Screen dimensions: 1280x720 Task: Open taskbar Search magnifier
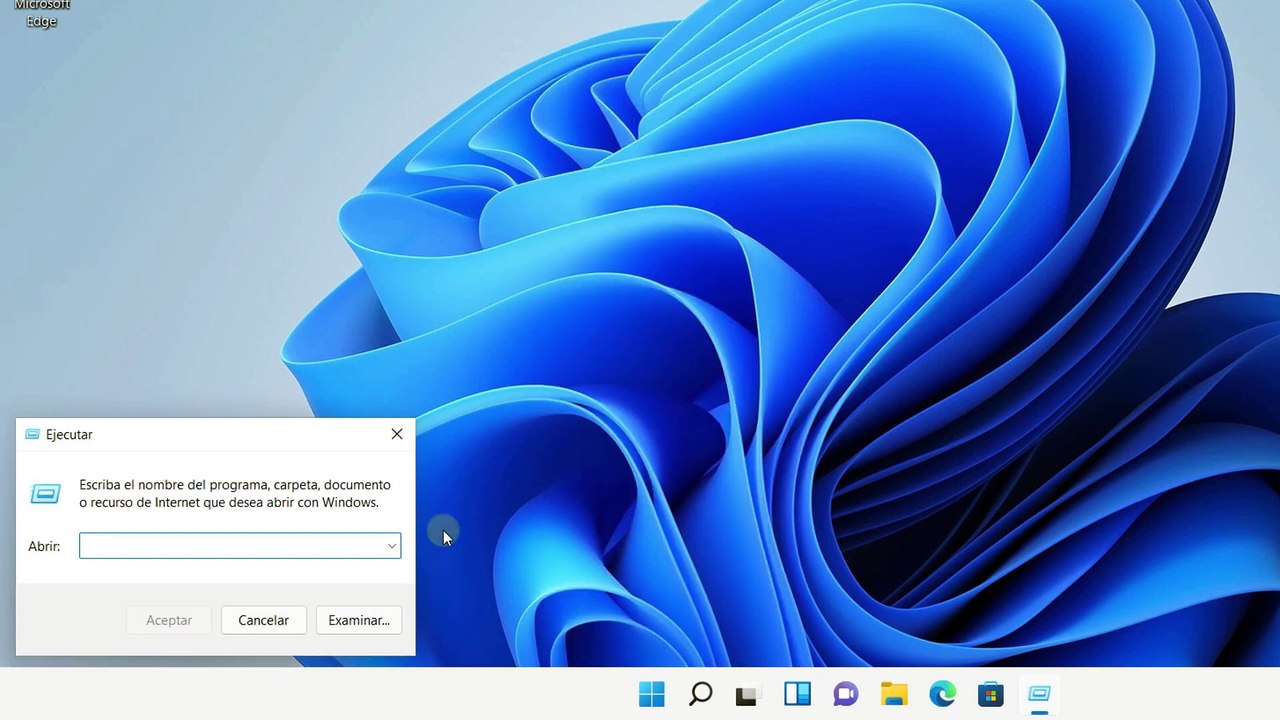[700, 693]
